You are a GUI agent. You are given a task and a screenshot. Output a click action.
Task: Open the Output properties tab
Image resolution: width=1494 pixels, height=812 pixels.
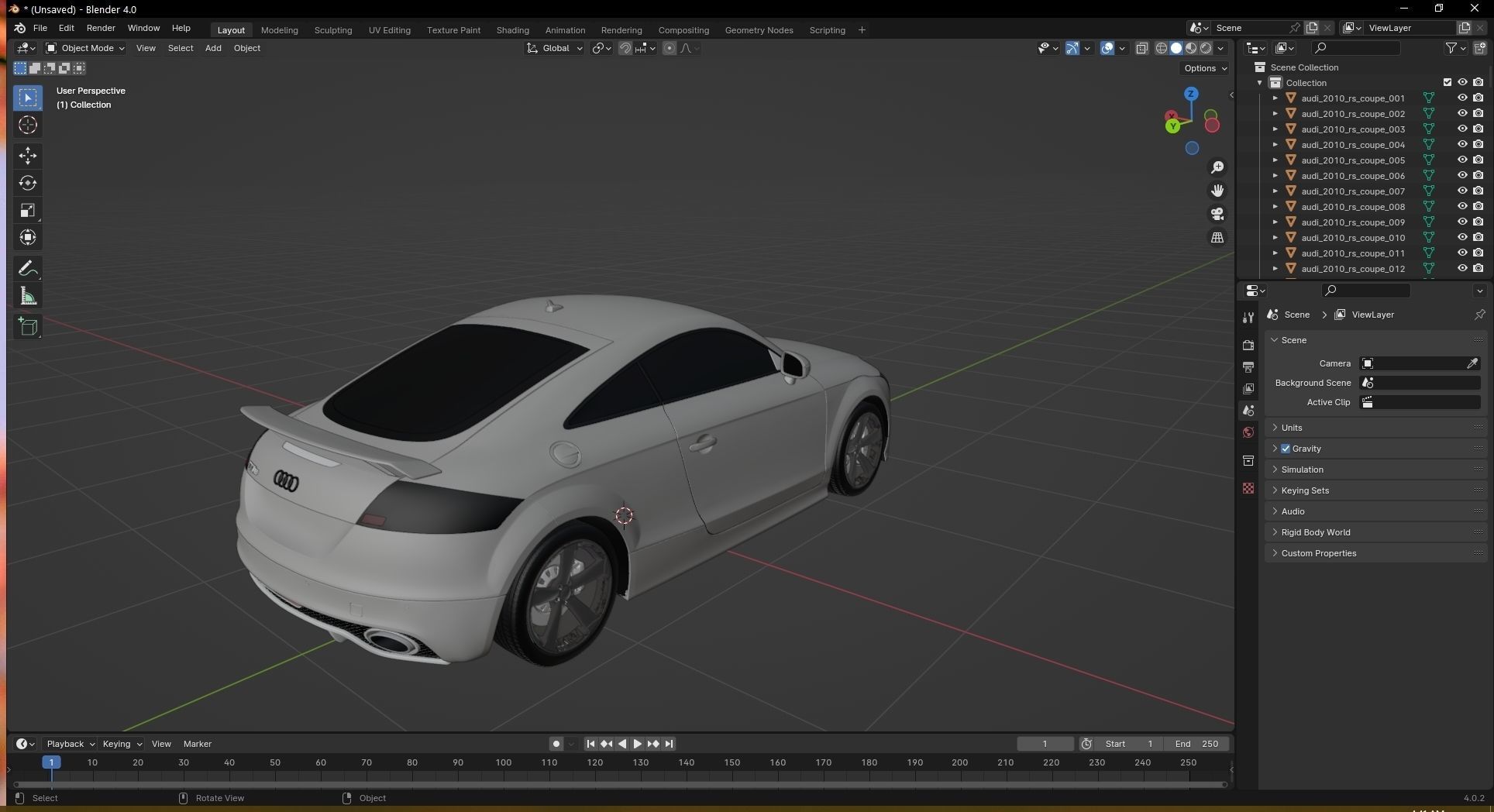pos(1248,366)
